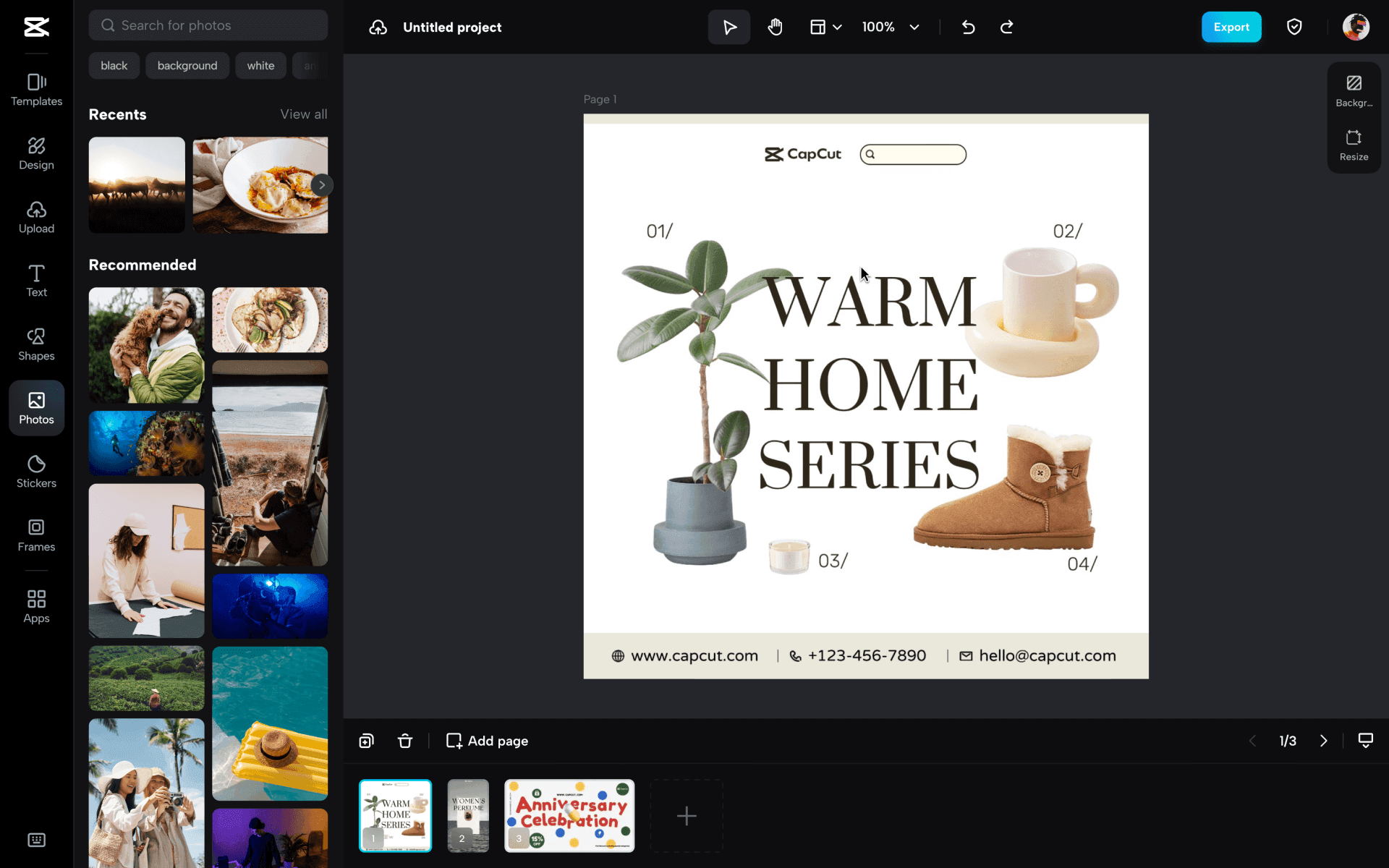Switch to the Text tab
Image resolution: width=1389 pixels, height=868 pixels.
point(36,281)
